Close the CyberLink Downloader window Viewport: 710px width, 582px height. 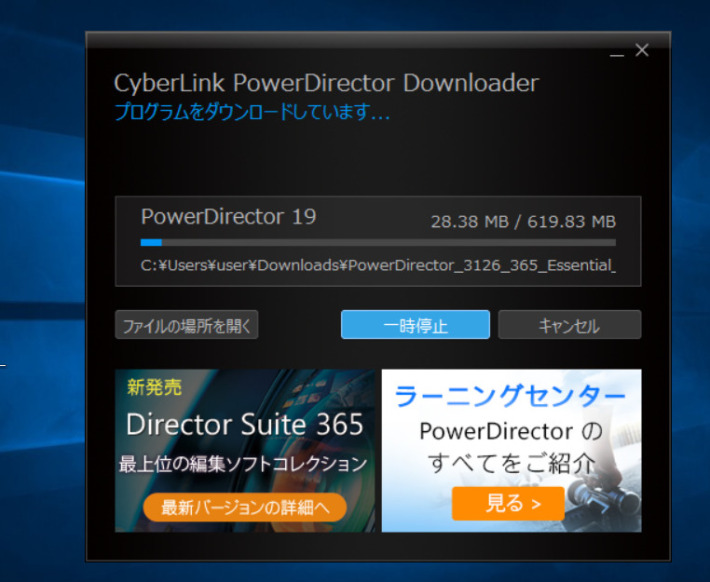(643, 50)
